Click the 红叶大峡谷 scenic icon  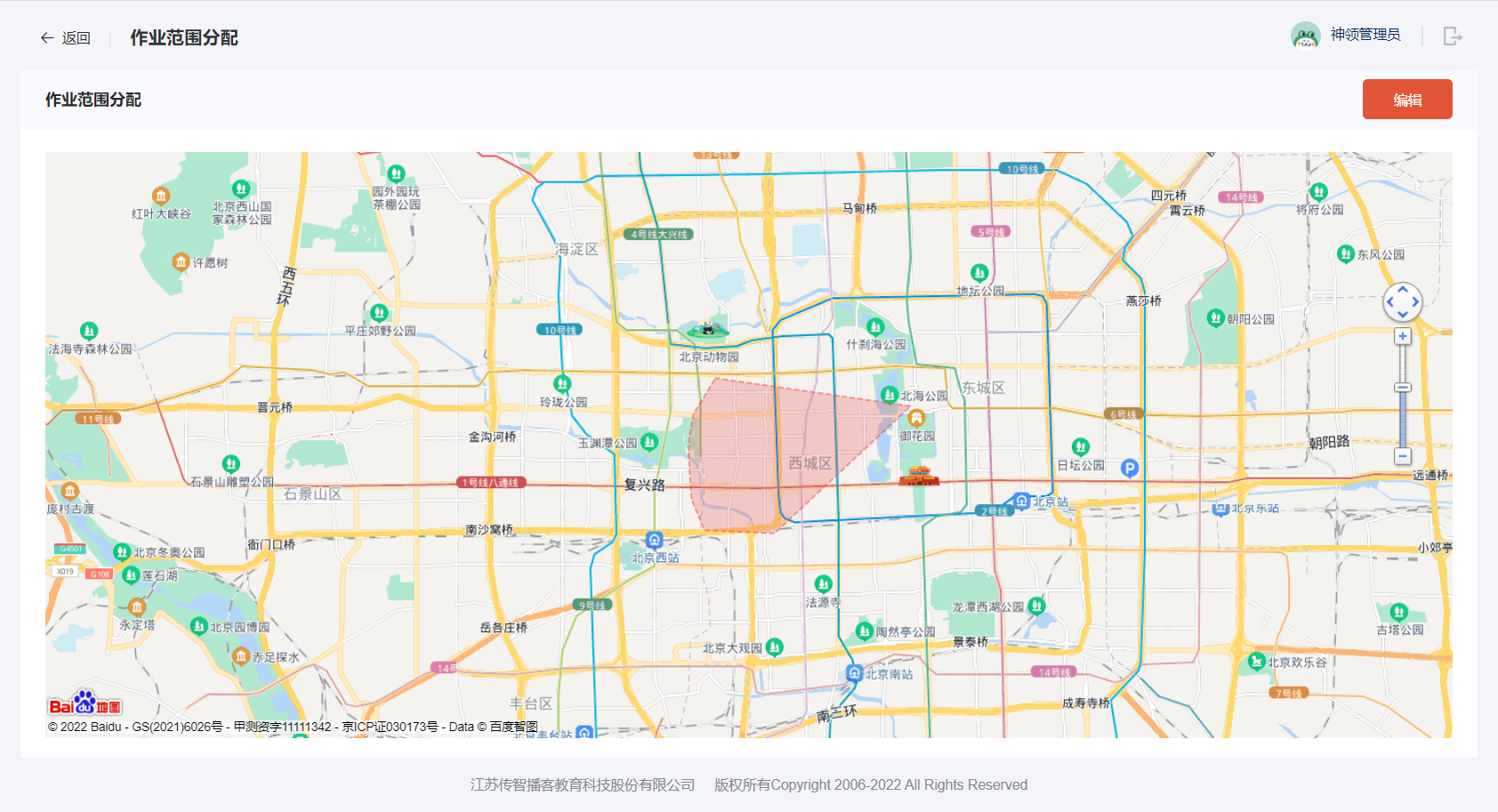[161, 195]
